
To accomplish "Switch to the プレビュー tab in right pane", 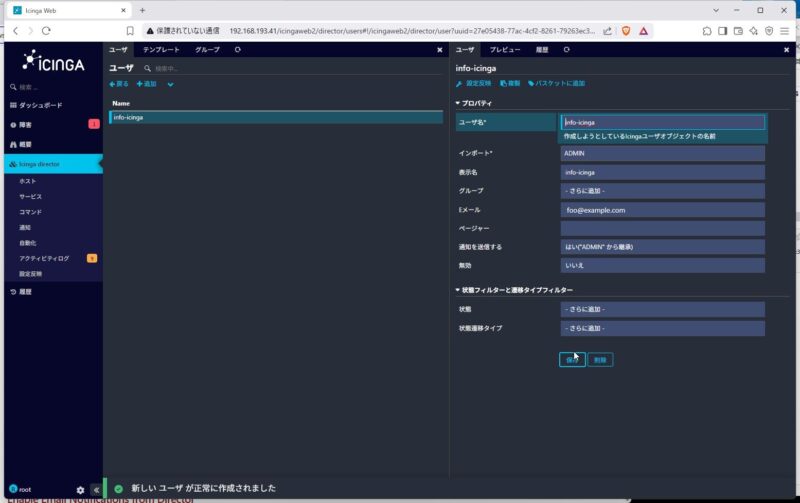I will (505, 49).
